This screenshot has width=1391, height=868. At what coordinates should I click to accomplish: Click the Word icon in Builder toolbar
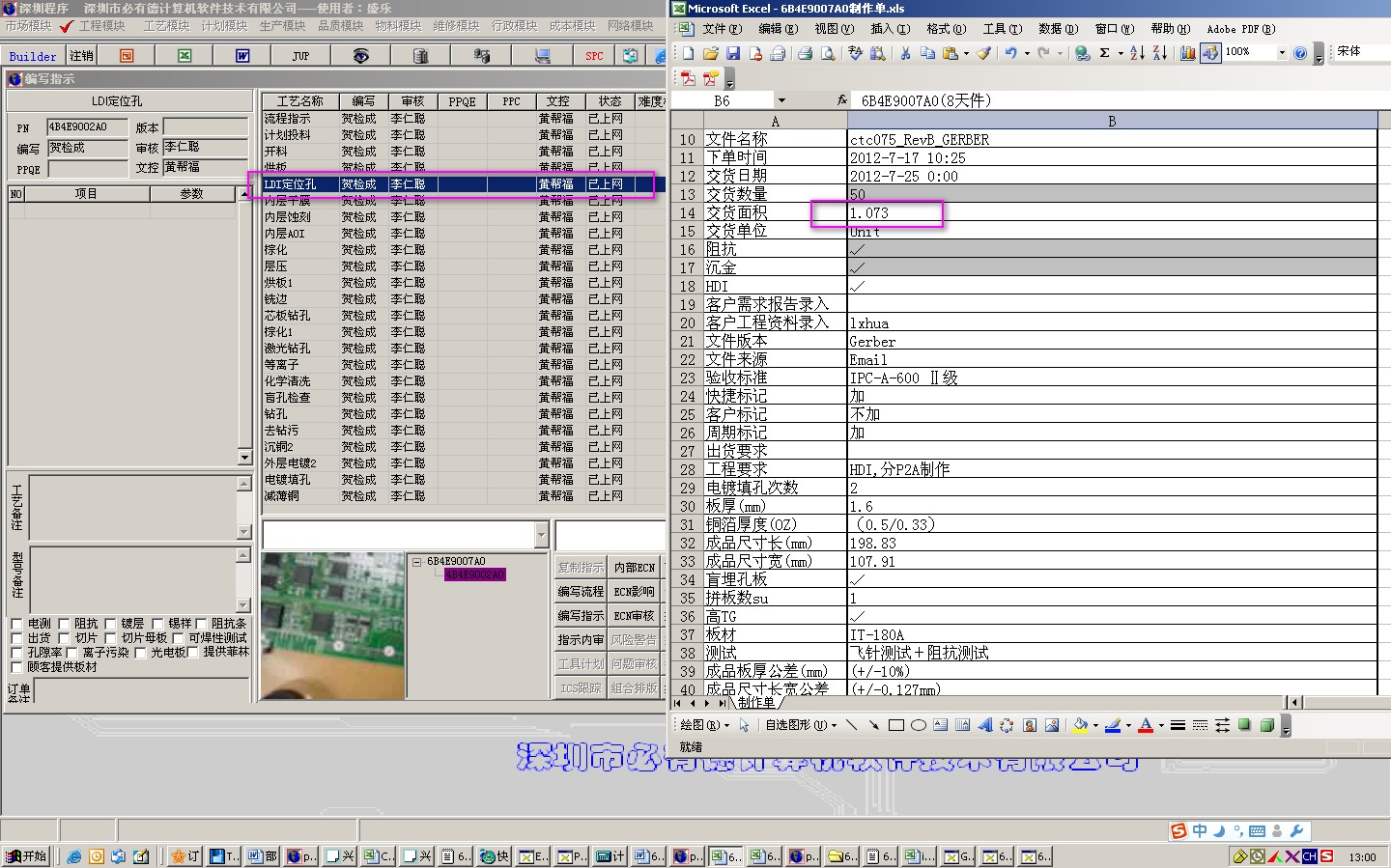pyautogui.click(x=242, y=56)
